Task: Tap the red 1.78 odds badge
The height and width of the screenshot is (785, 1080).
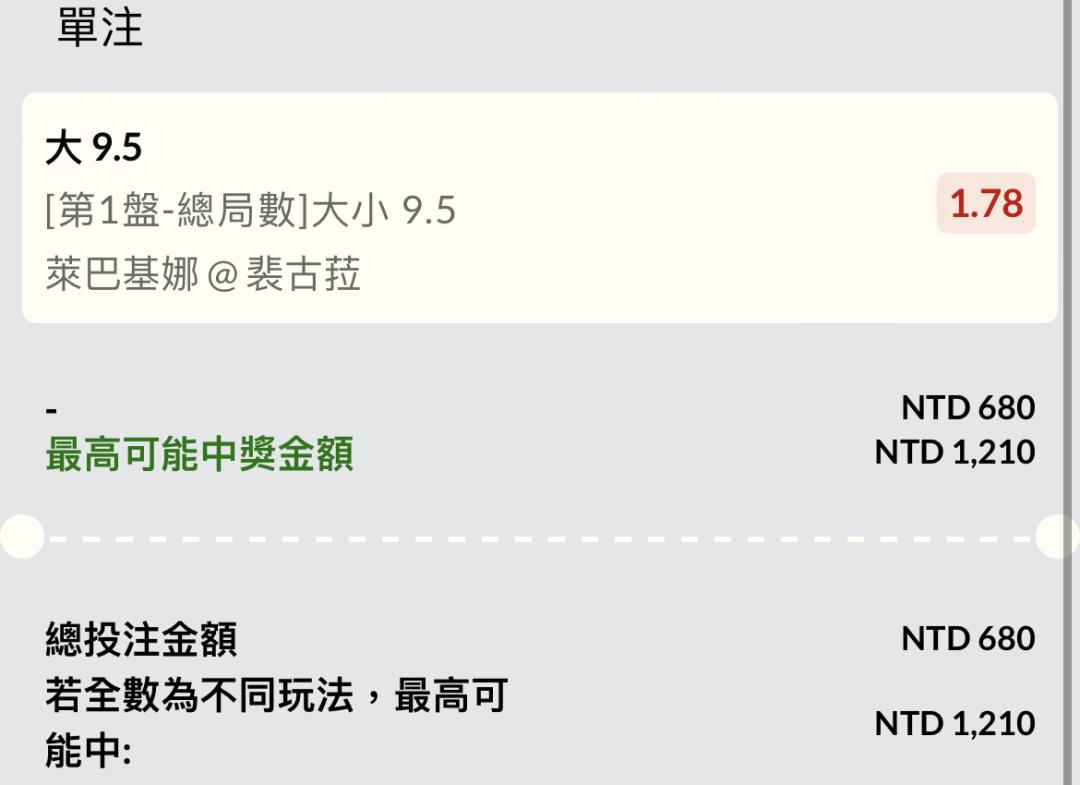Action: click(986, 204)
